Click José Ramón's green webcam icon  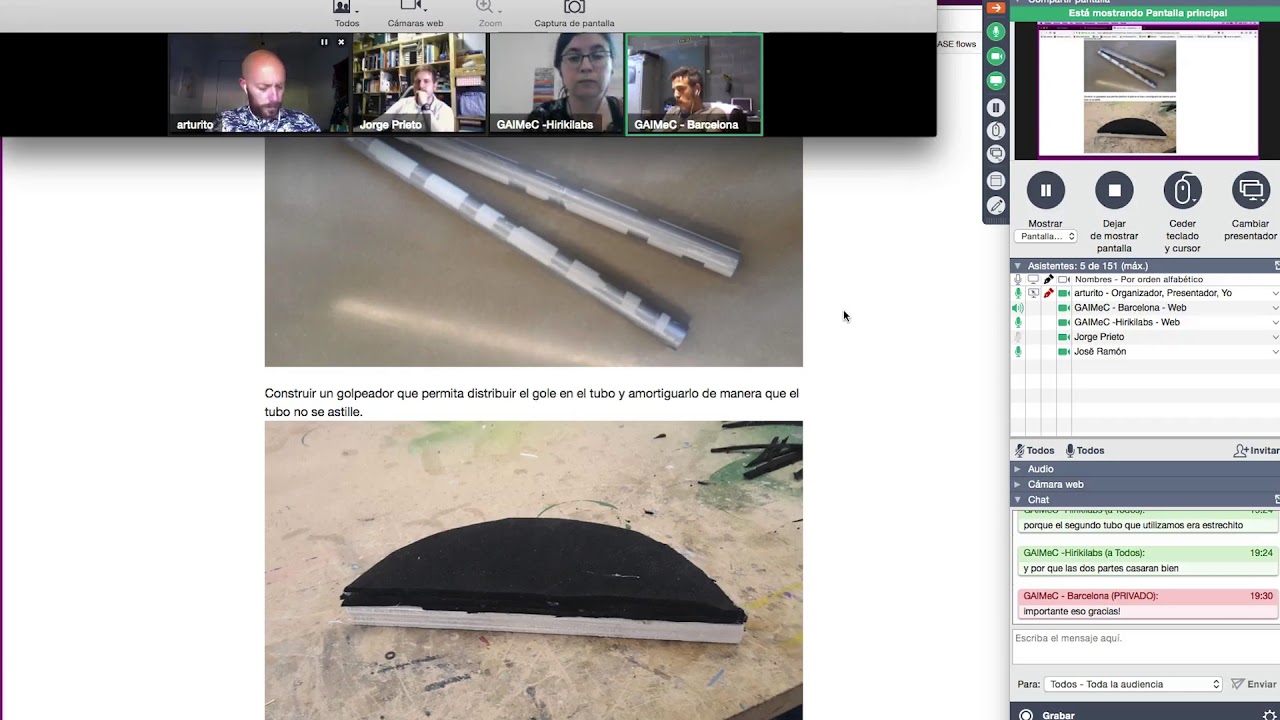(1064, 352)
